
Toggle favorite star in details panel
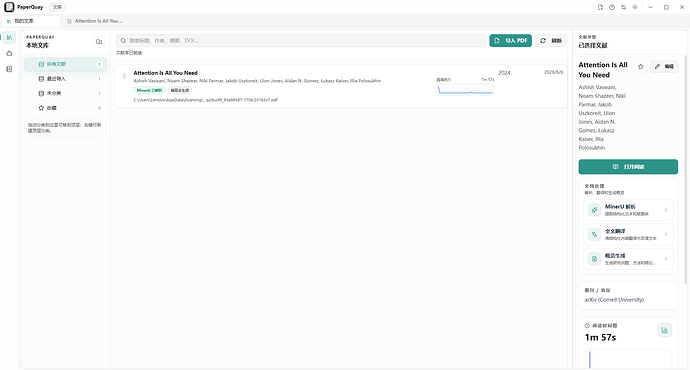pos(641,66)
